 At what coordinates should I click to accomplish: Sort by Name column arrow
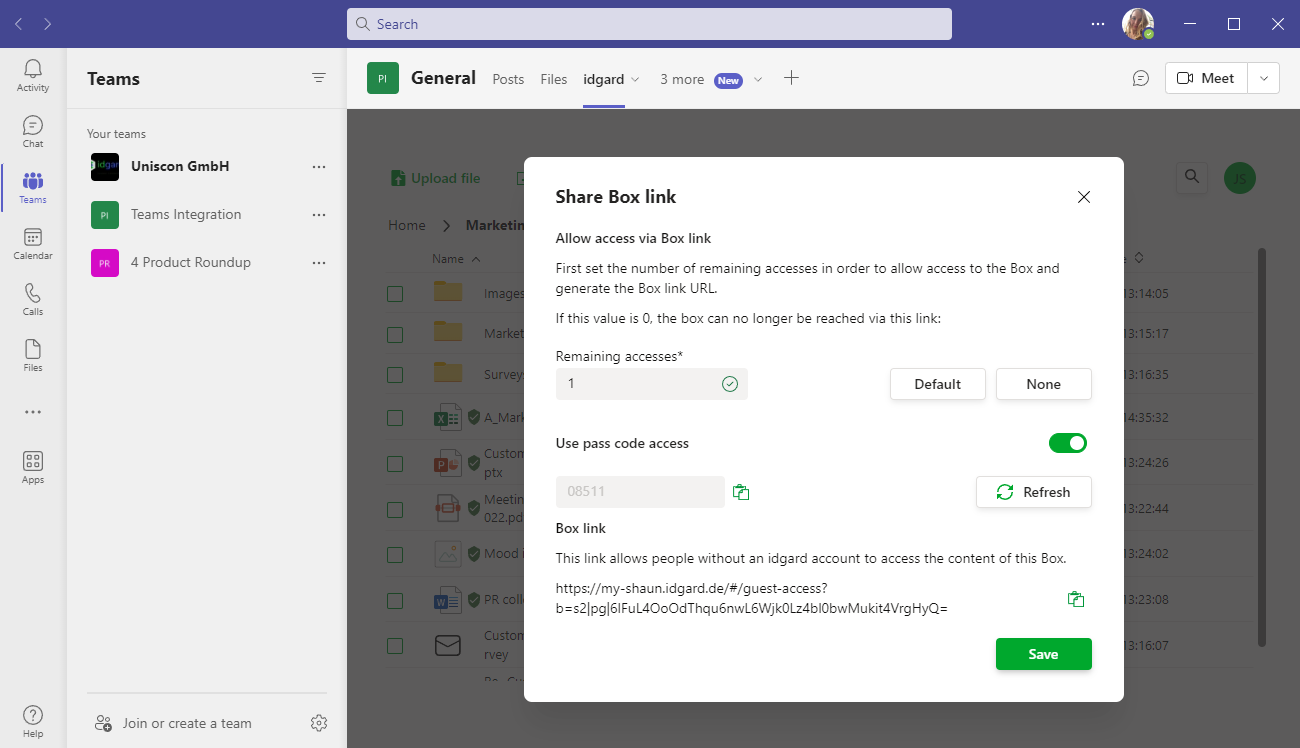[475, 259]
